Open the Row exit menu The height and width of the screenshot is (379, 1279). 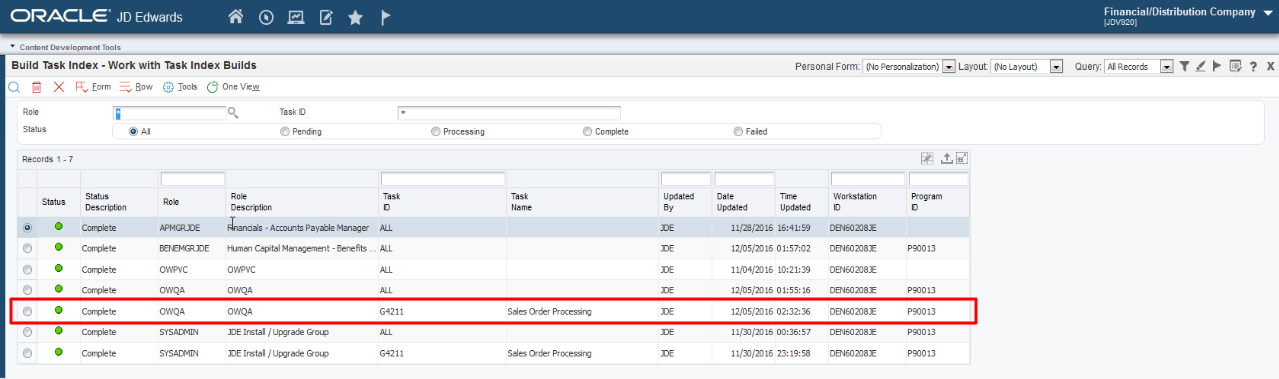click(x=136, y=87)
